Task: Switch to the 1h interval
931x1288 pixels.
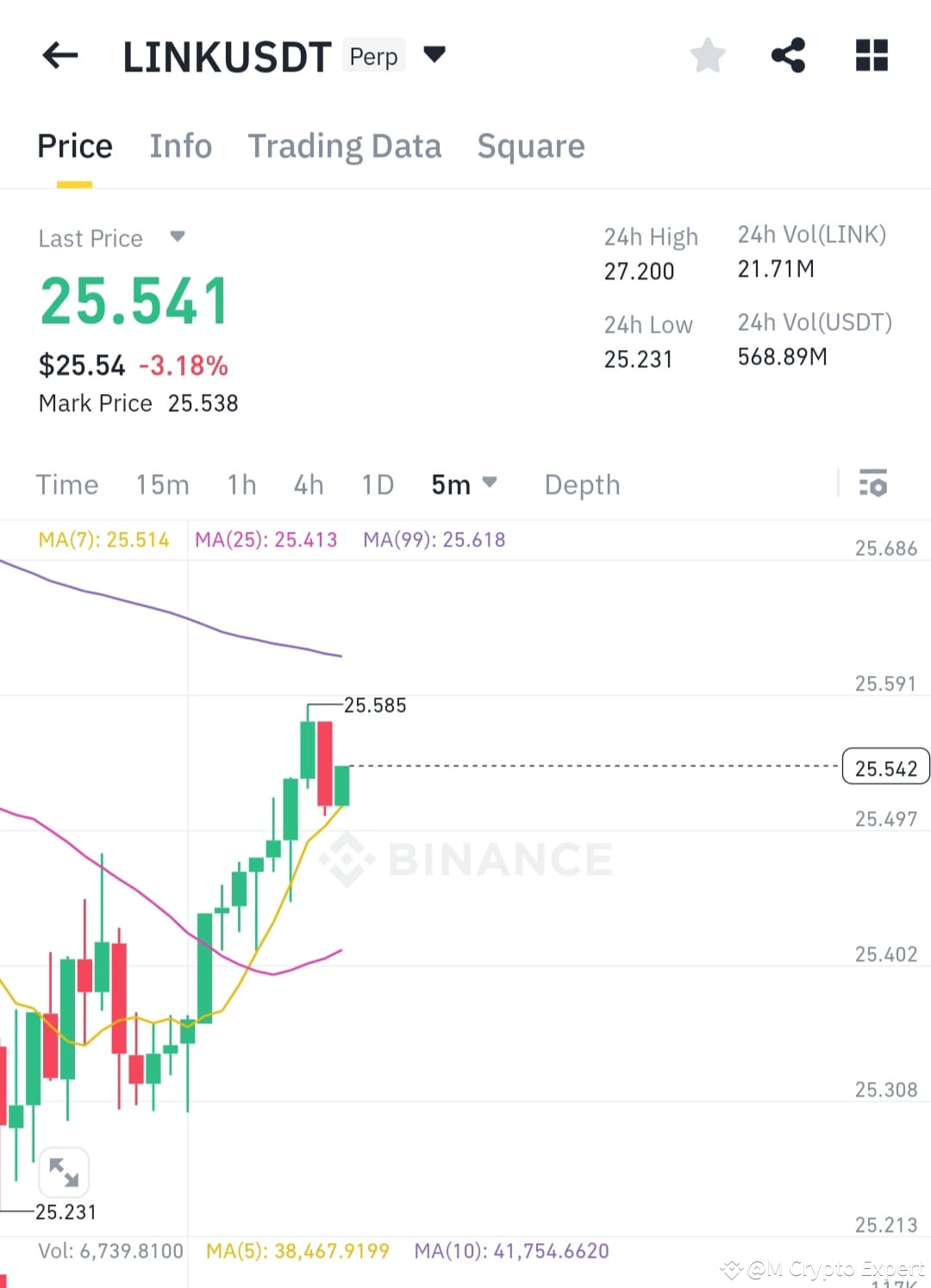Action: tap(241, 485)
